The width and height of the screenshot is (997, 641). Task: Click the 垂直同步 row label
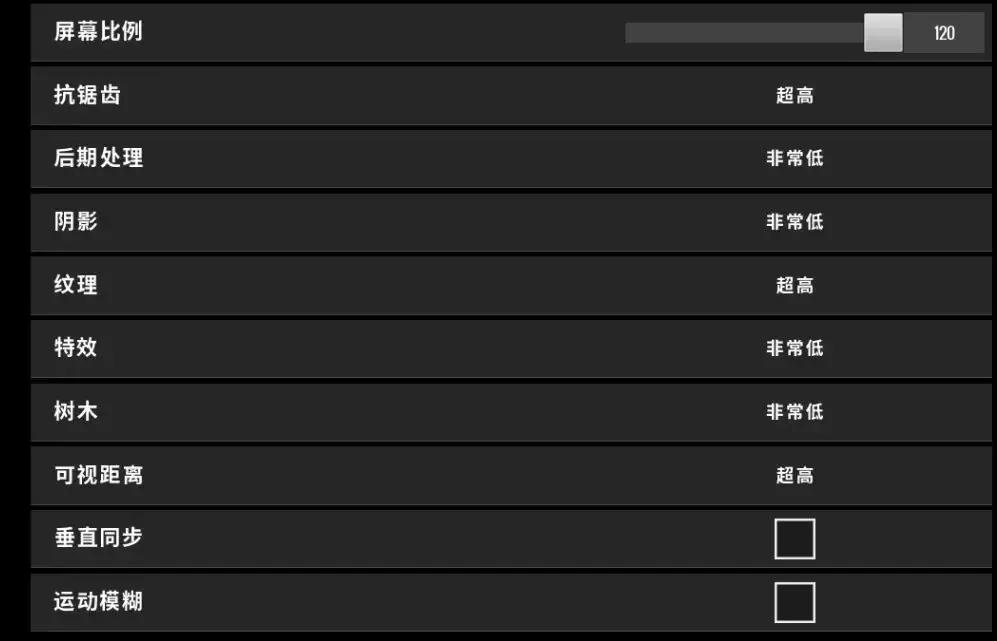(99, 538)
